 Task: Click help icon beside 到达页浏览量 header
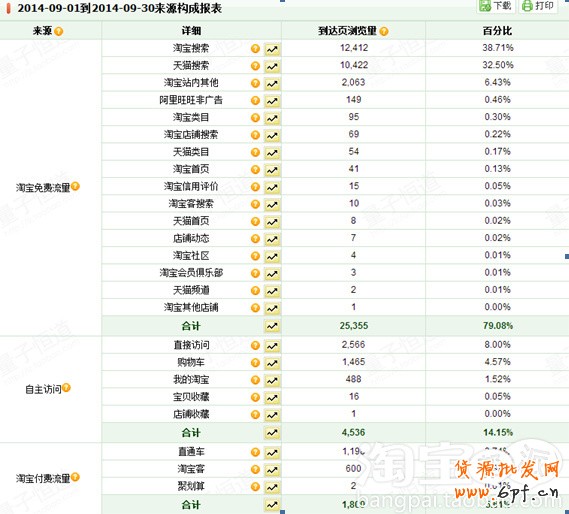click(384, 32)
